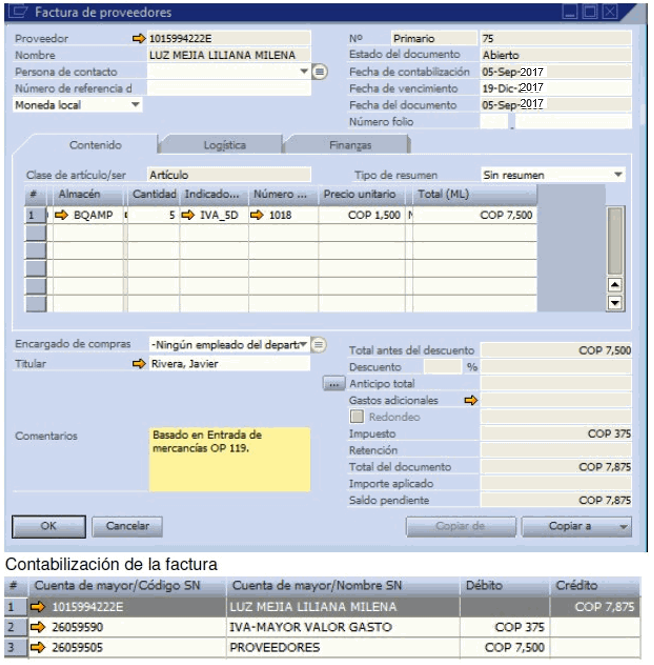Viewport: 654px width, 665px height.
Task: Switch to the Finanzas tab
Action: [349, 145]
